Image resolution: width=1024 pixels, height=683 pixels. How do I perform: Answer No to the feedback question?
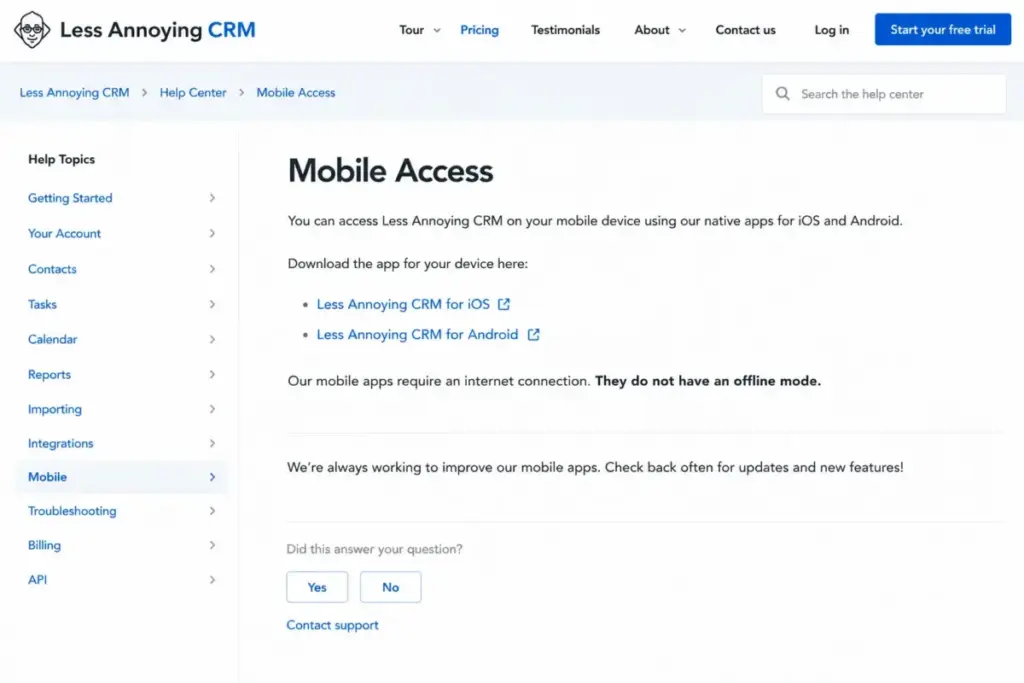[x=391, y=587]
